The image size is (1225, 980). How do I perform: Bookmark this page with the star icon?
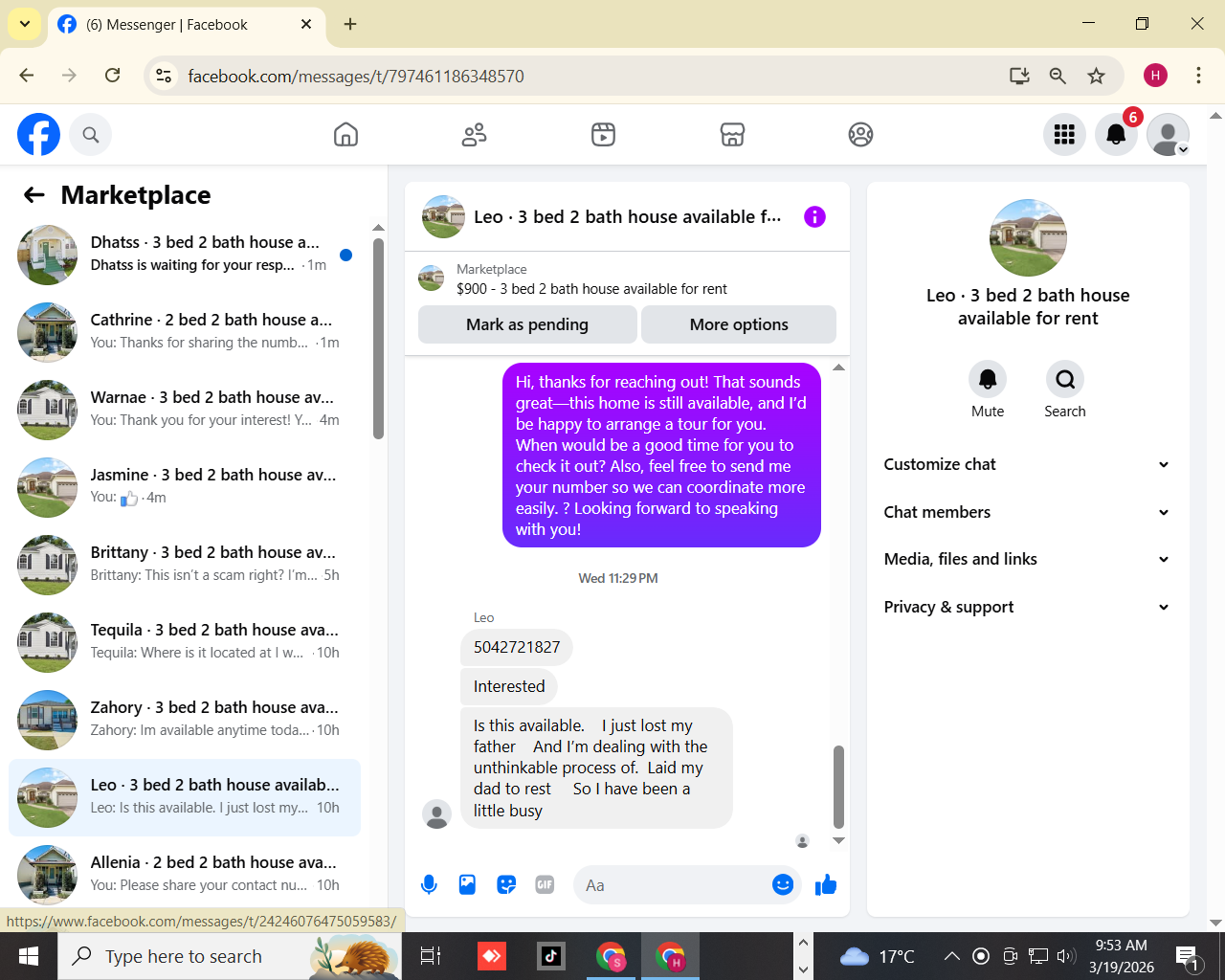(1096, 76)
